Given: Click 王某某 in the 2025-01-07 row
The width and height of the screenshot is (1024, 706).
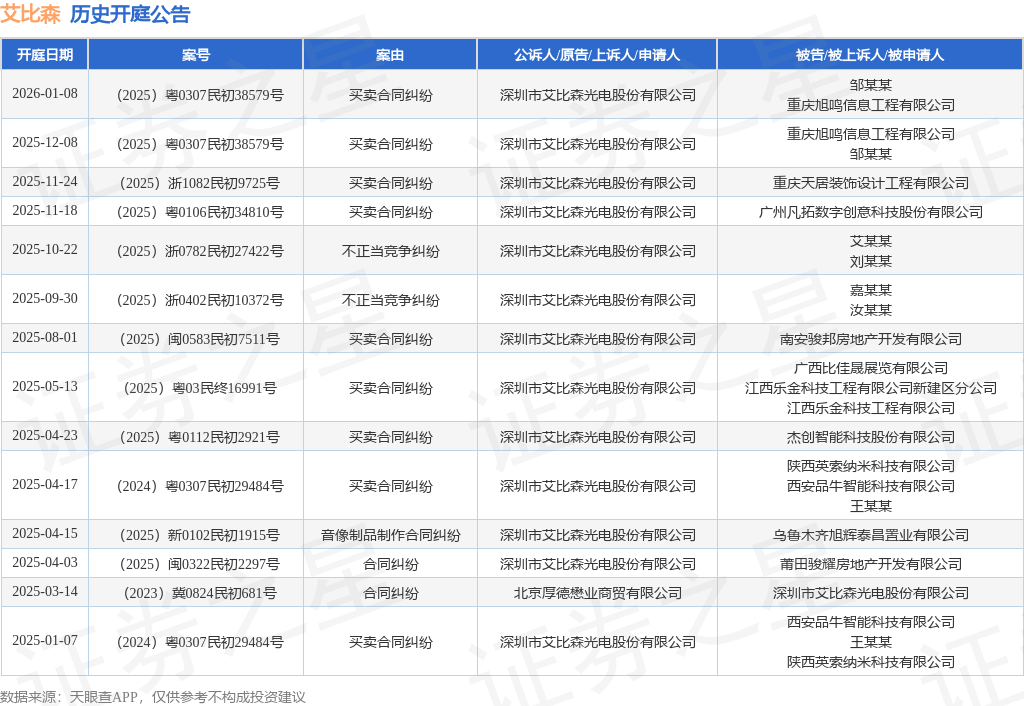Looking at the screenshot, I should tap(871, 643).
